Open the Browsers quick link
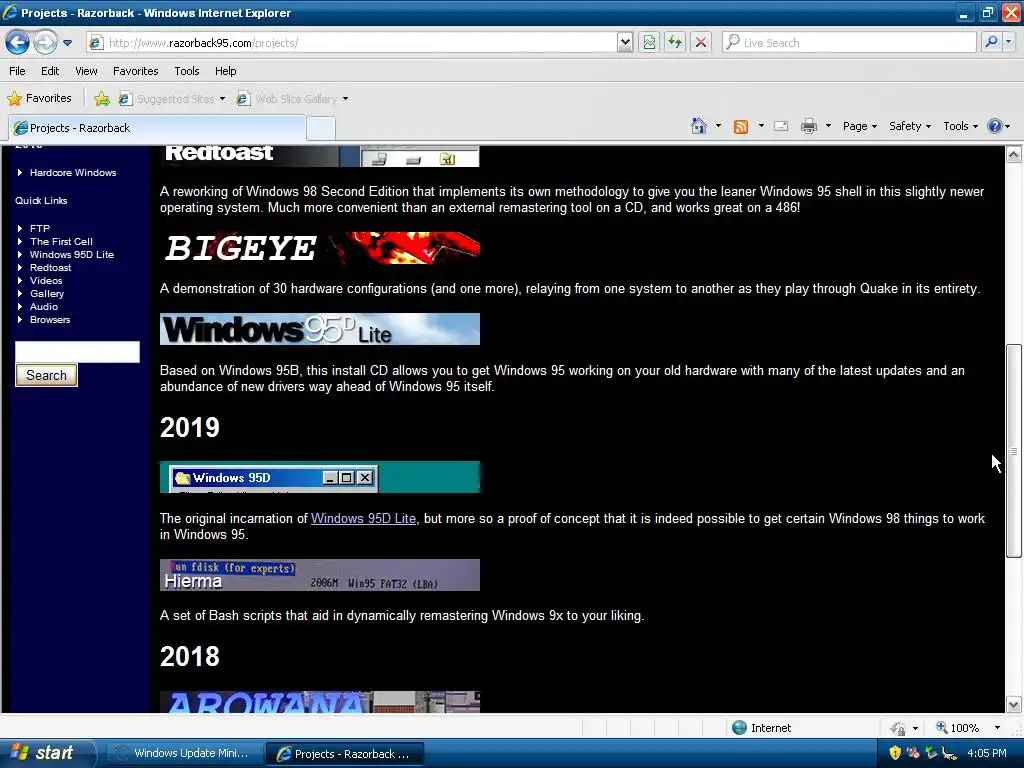1024x768 pixels. 50,320
